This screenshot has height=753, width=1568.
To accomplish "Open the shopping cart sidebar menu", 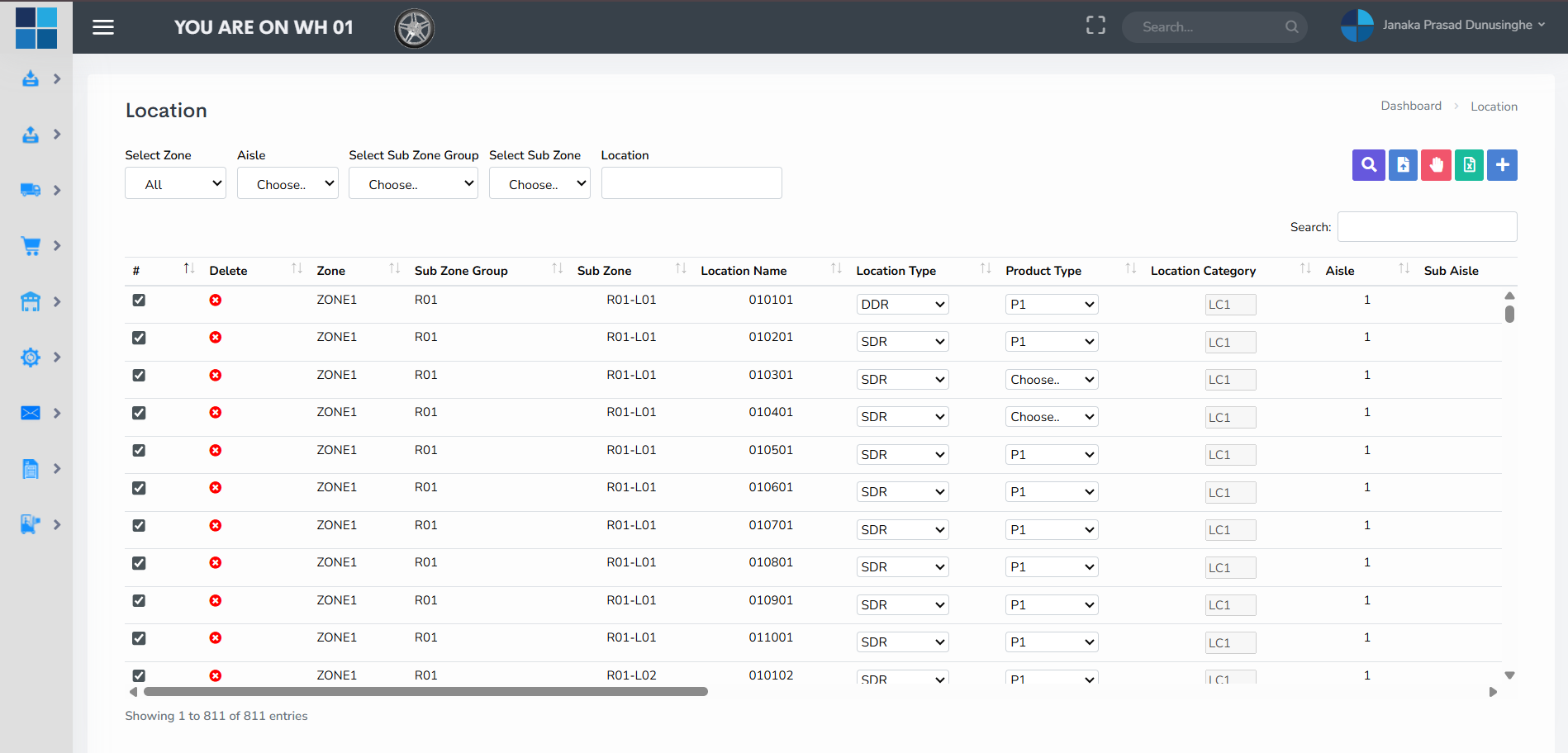I will pyautogui.click(x=31, y=246).
